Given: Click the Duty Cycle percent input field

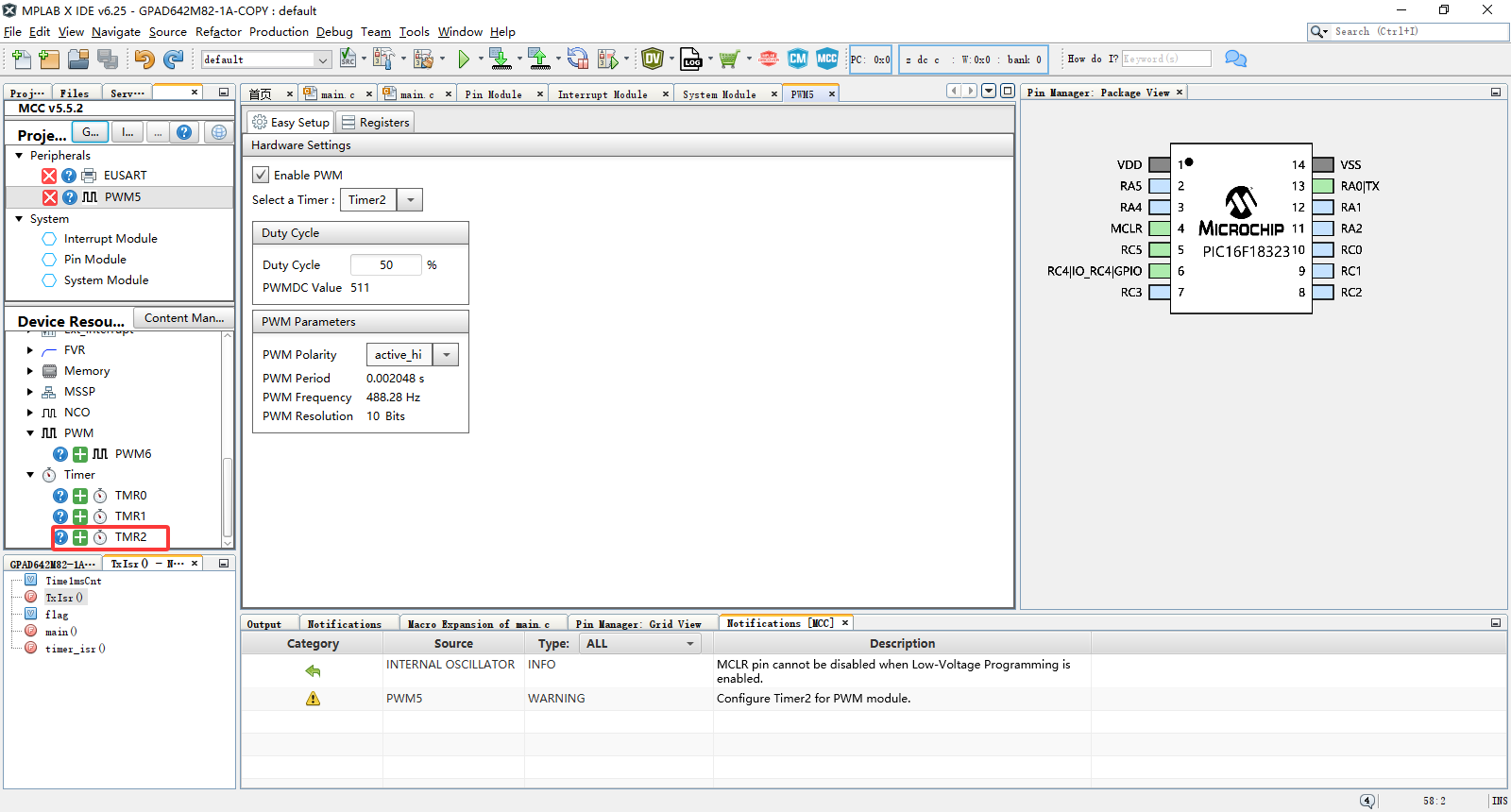Looking at the screenshot, I should click(x=385, y=265).
